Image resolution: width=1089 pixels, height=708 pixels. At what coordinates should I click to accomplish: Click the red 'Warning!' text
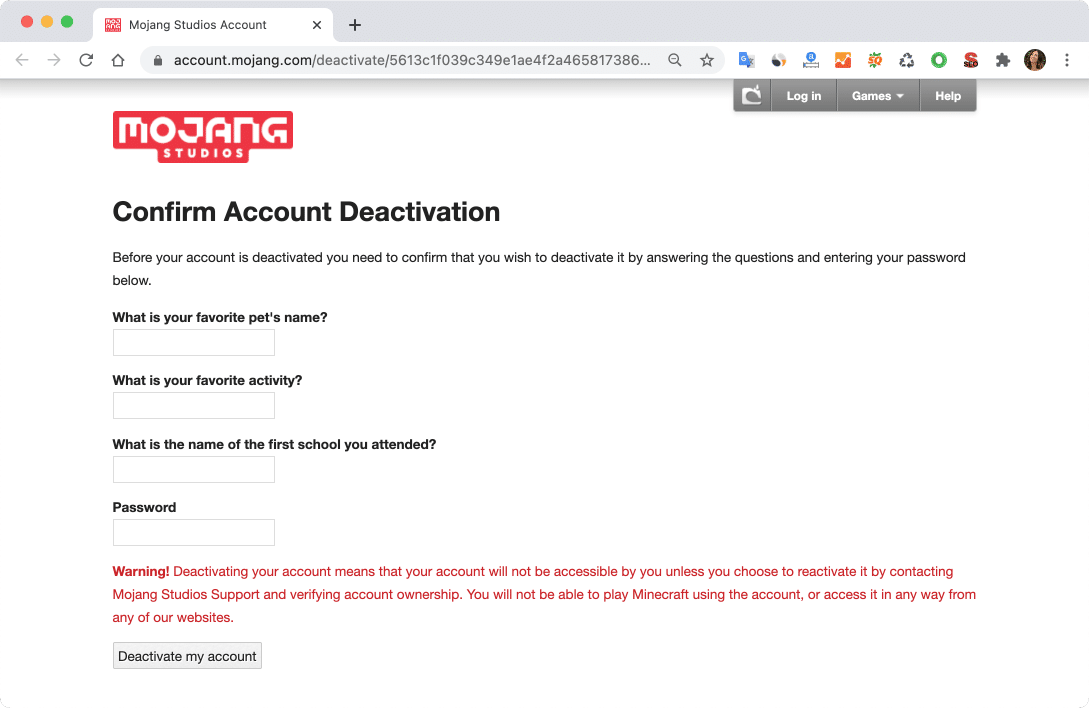pyautogui.click(x=141, y=572)
